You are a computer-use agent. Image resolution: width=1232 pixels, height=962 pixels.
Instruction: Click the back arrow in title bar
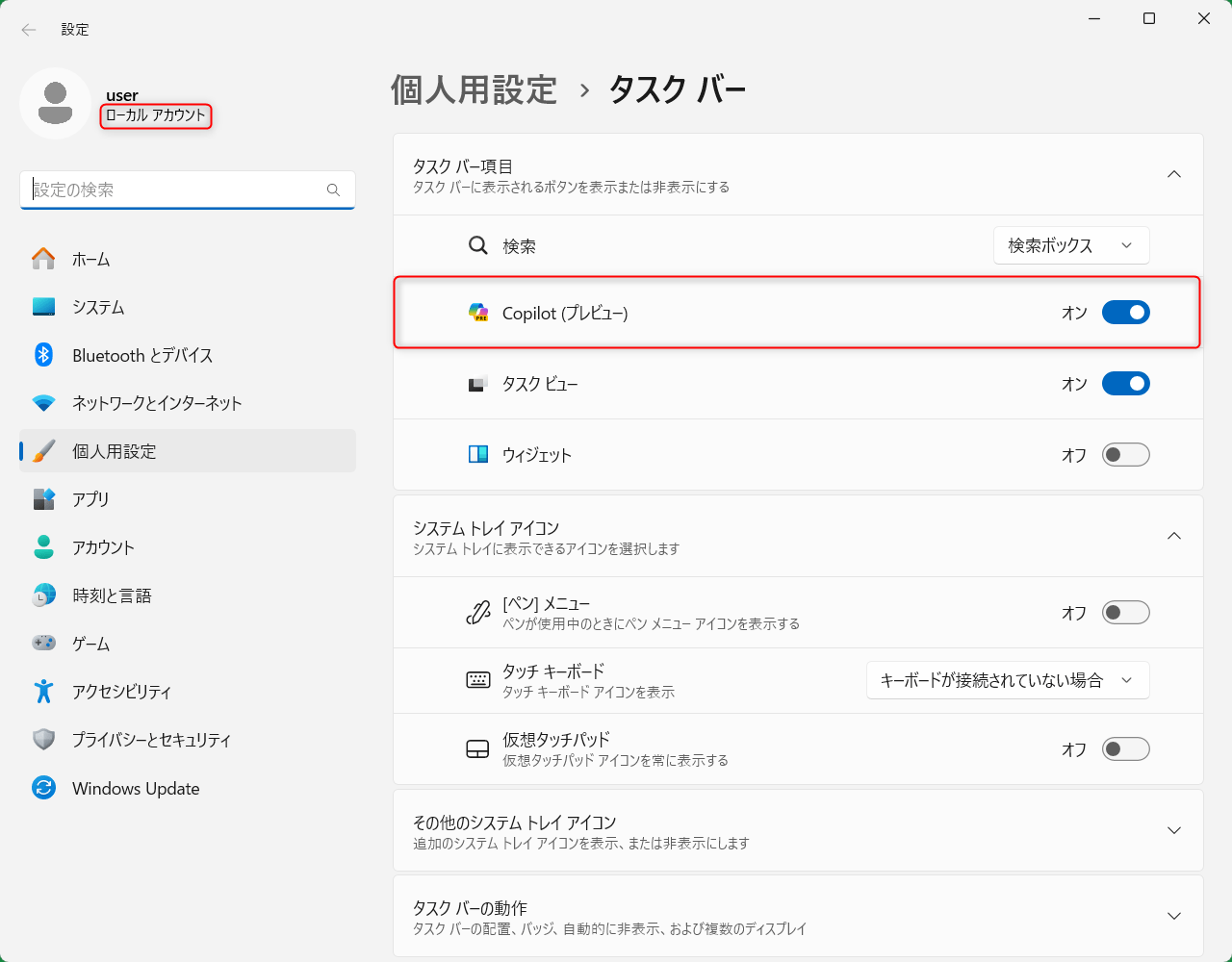[29, 30]
